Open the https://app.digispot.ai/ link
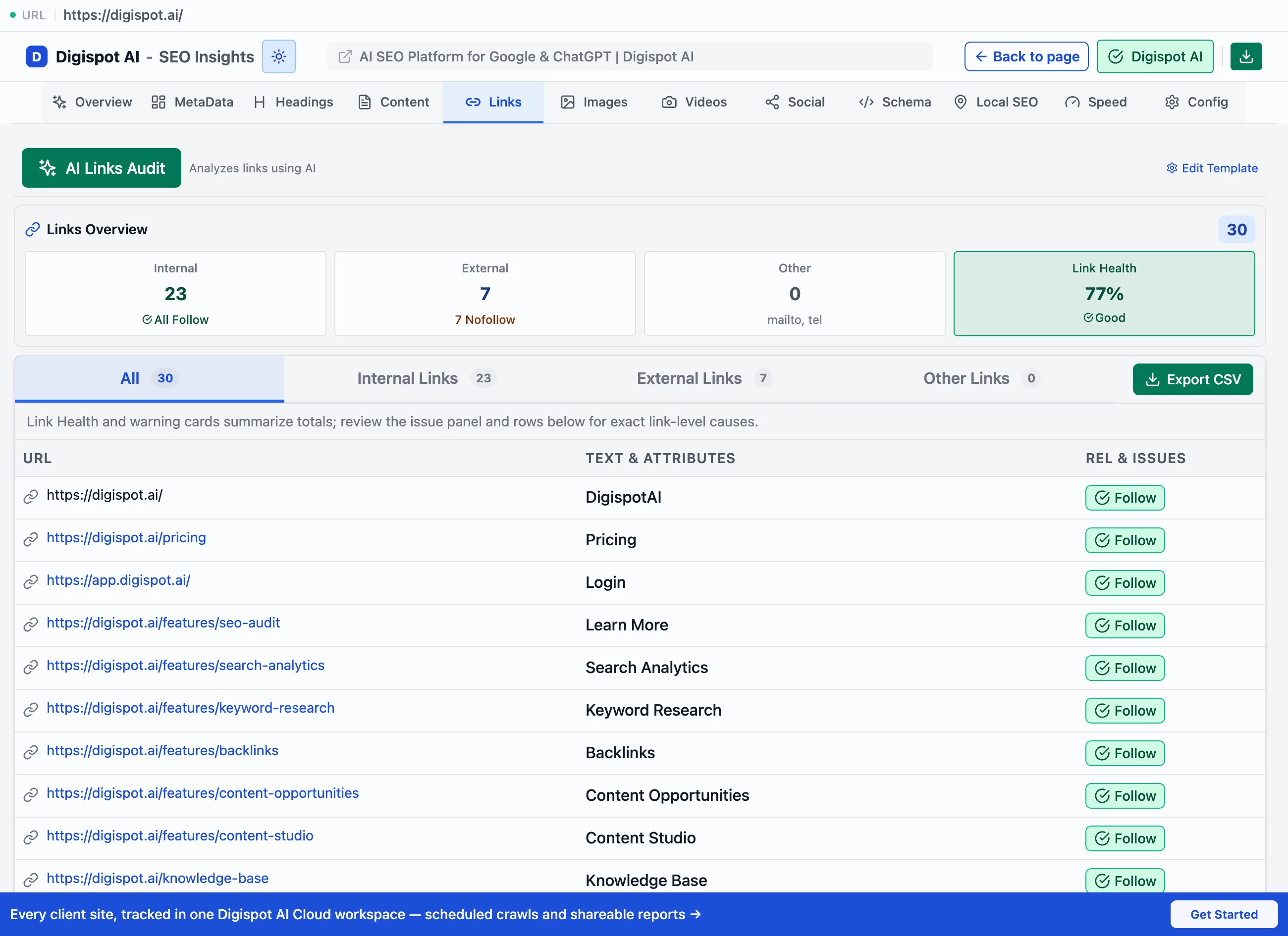This screenshot has height=936, width=1288. point(118,580)
